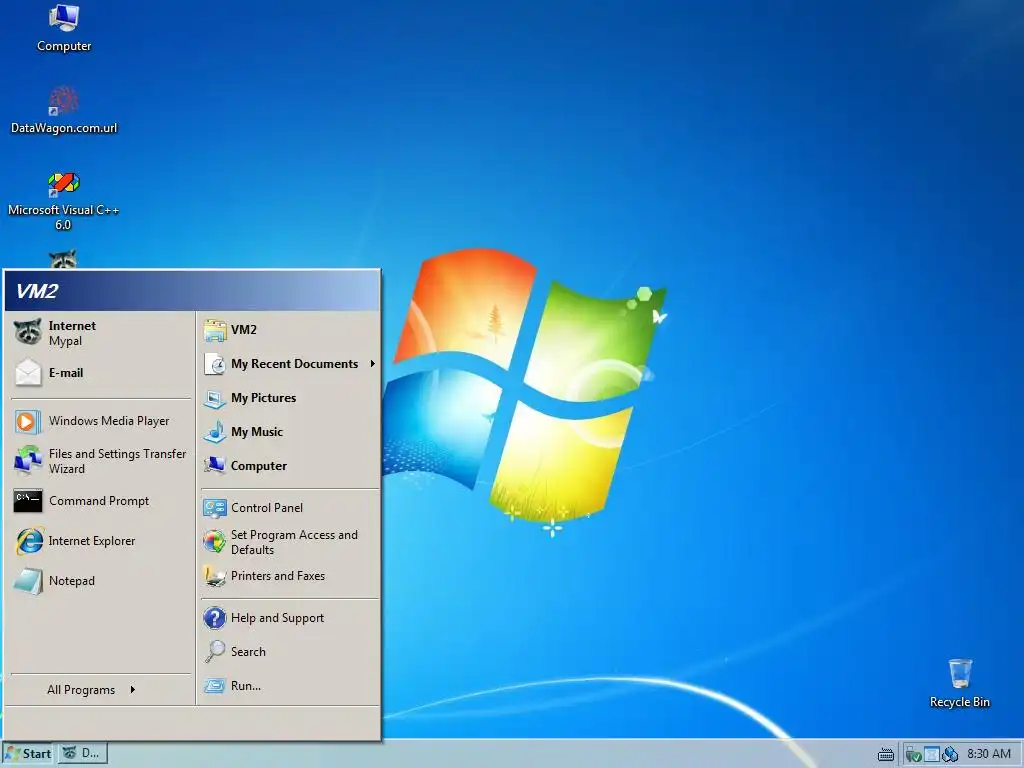Open Control Panel
The width and height of the screenshot is (1024, 768).
[289, 507]
